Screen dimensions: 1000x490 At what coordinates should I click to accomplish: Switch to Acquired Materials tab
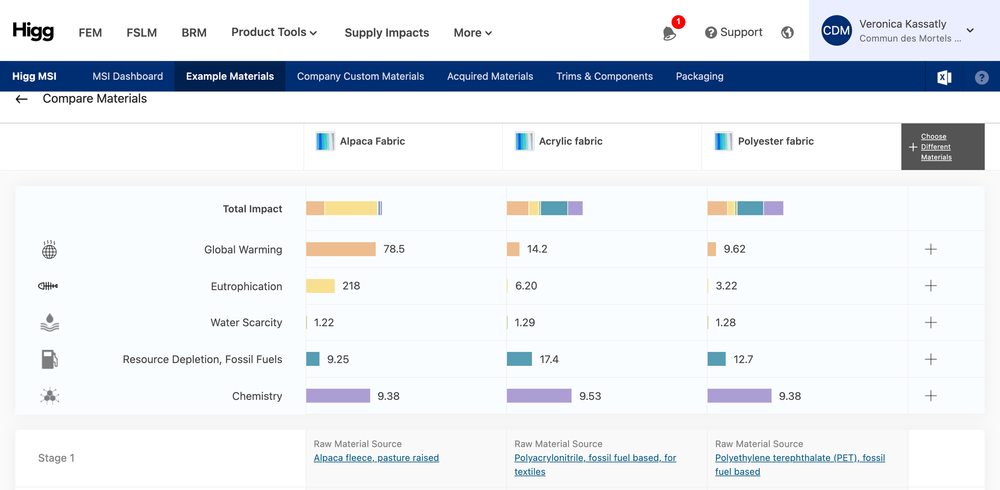tap(490, 77)
